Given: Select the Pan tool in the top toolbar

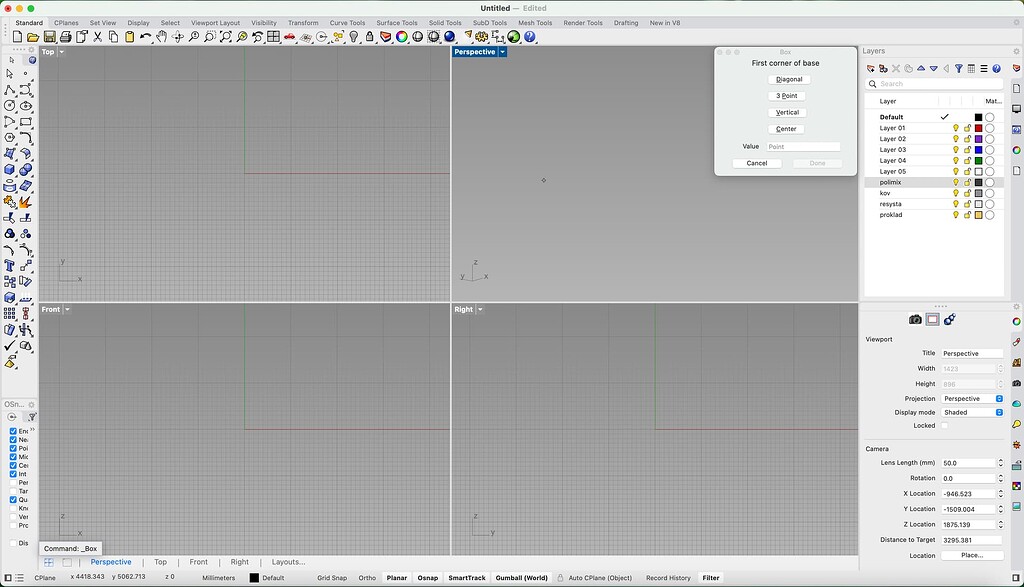Looking at the screenshot, I should click(161, 35).
